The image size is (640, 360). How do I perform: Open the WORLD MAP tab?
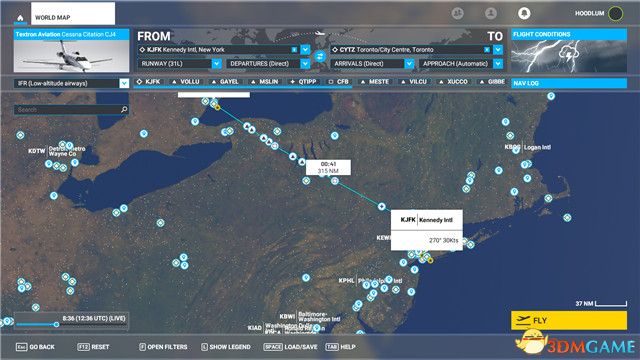click(x=73, y=13)
